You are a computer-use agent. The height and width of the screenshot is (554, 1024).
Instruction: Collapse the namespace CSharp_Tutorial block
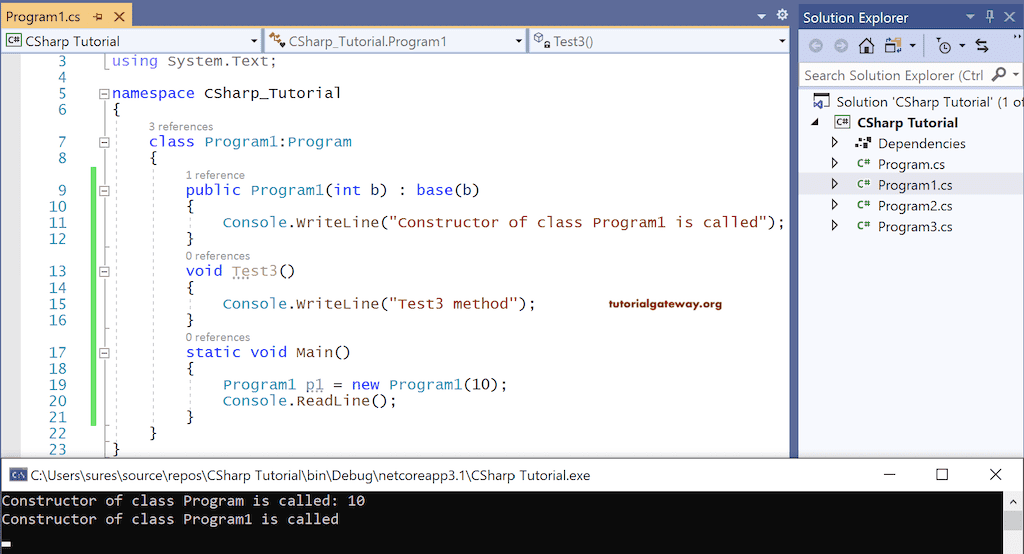tap(104, 93)
